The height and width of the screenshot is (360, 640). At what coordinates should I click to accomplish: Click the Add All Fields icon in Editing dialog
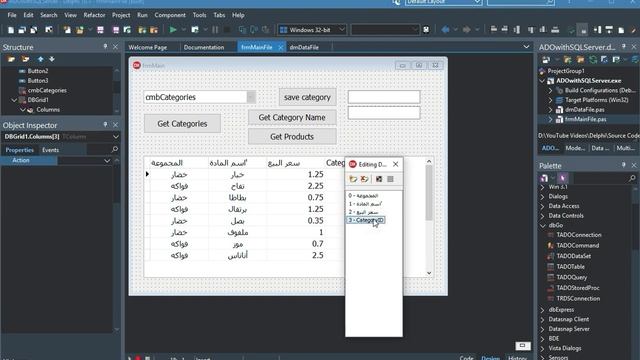379,179
